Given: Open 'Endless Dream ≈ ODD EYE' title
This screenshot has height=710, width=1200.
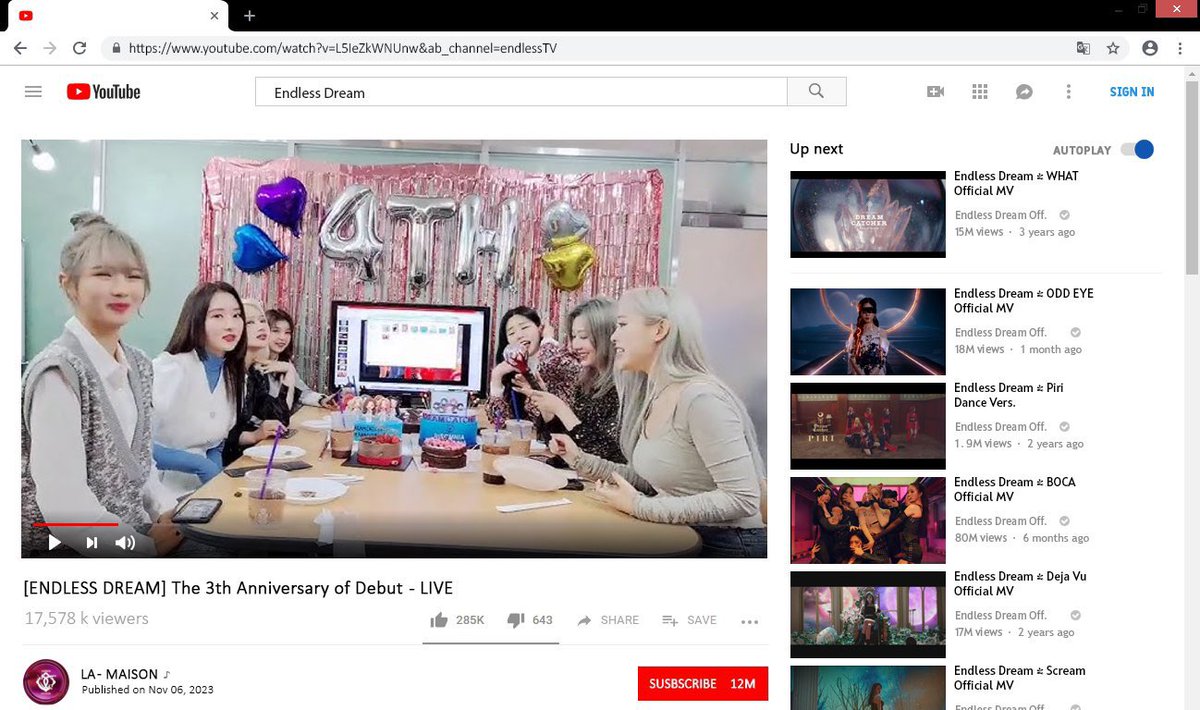Looking at the screenshot, I should pyautogui.click(x=1024, y=300).
